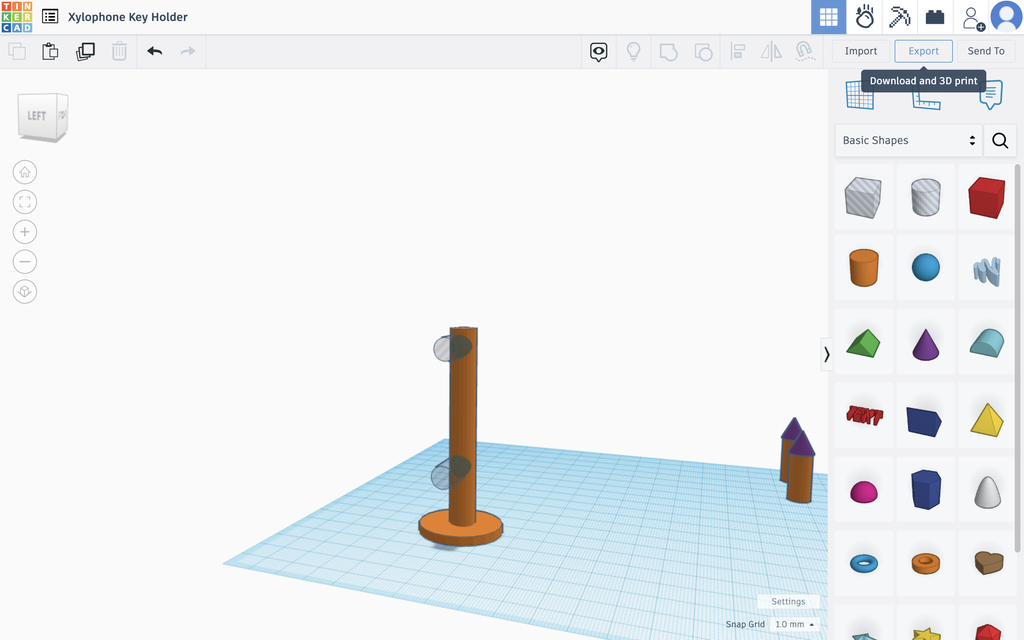Select the gray Paraboloid shape
The image size is (1024, 640).
pos(987,491)
